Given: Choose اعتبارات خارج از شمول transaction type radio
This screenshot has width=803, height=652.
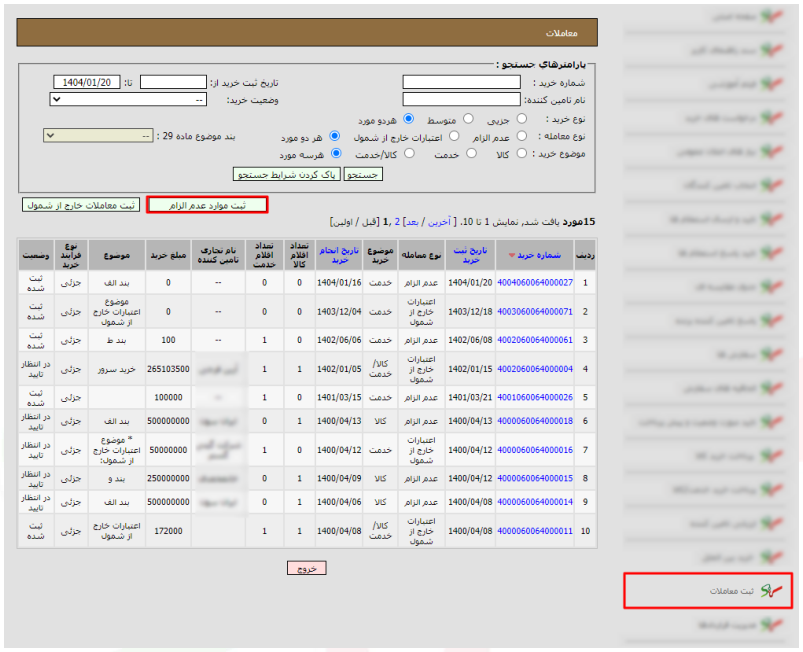Looking at the screenshot, I should (x=454, y=136).
